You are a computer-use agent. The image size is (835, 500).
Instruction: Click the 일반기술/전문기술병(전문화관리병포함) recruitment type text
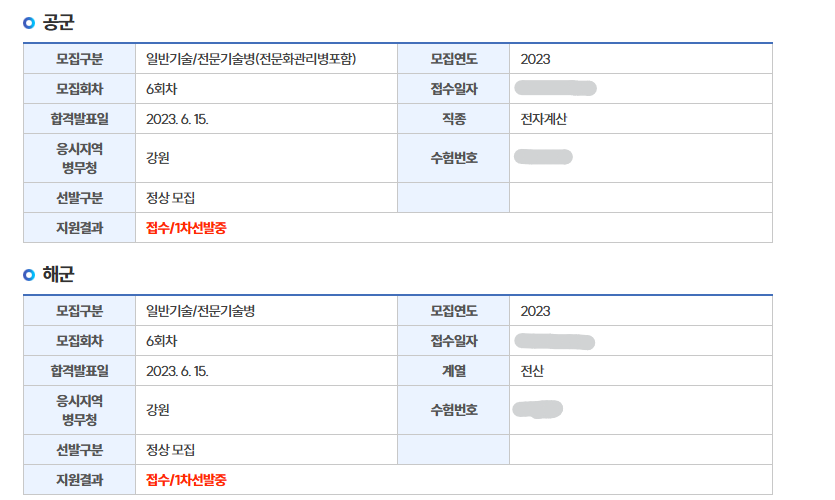[251, 59]
